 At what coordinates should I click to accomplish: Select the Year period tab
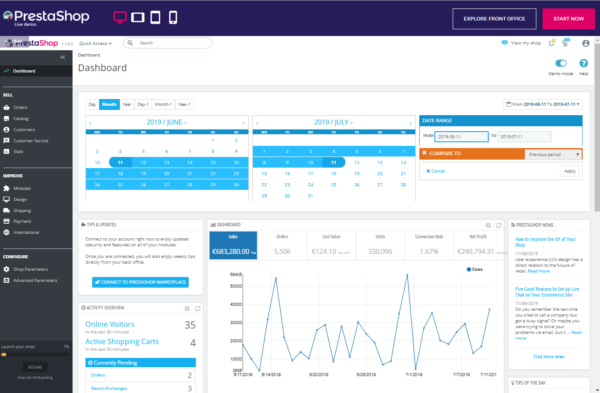click(127, 104)
